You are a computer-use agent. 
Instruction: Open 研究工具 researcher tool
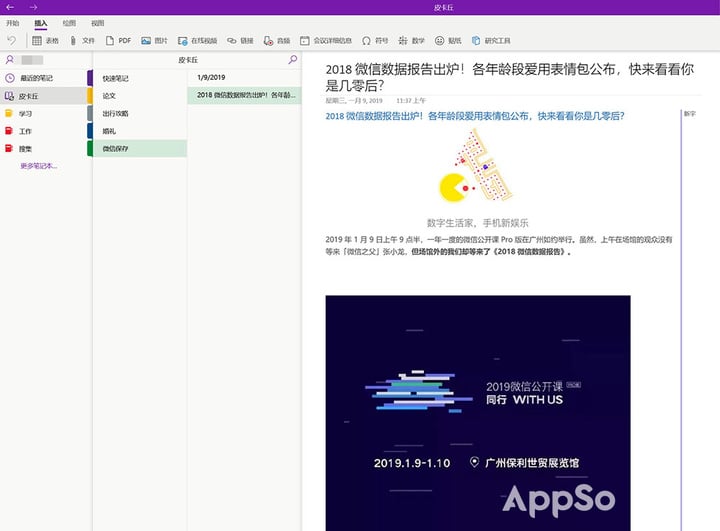(491, 40)
